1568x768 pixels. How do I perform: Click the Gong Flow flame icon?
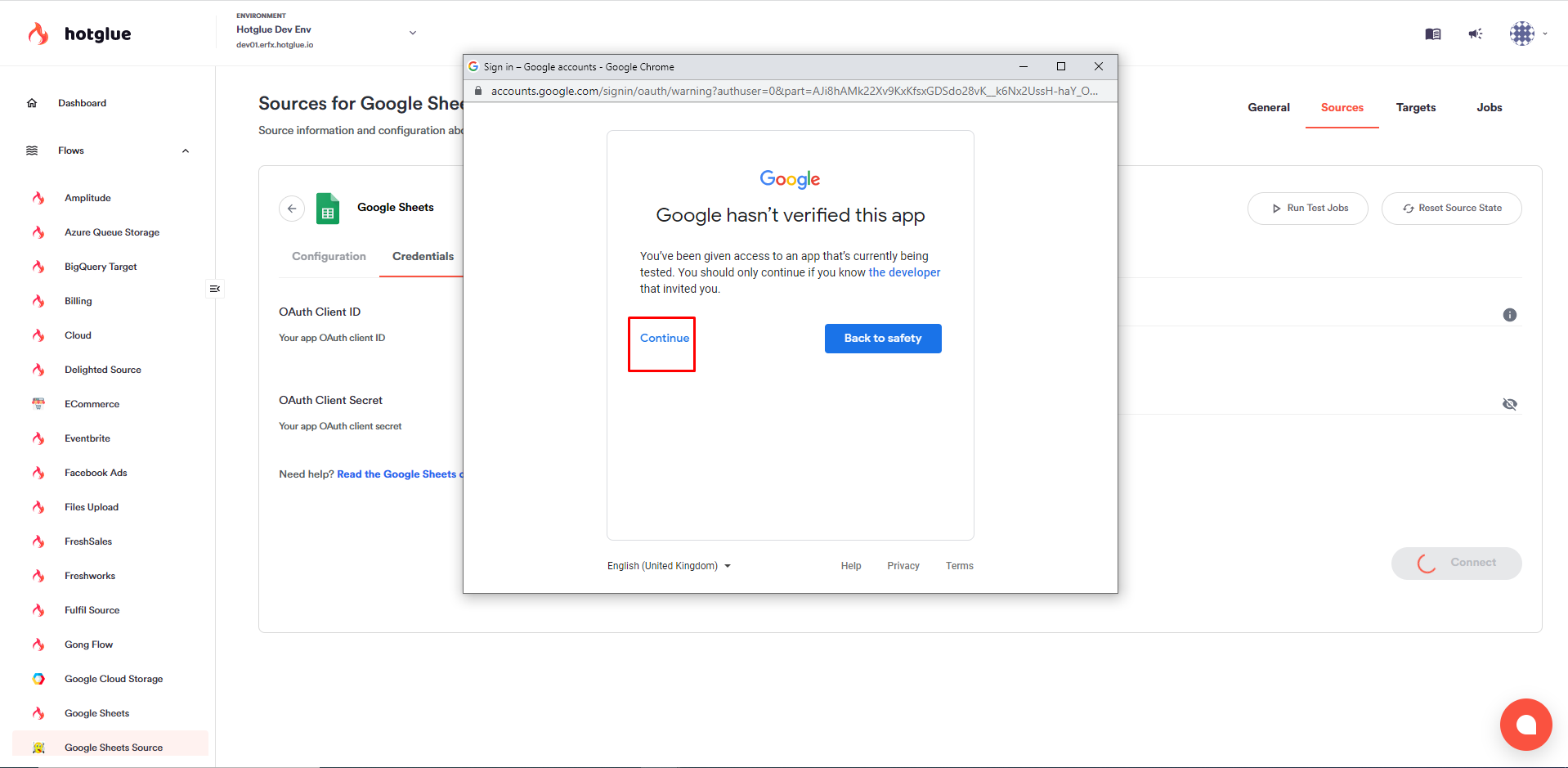(x=38, y=644)
